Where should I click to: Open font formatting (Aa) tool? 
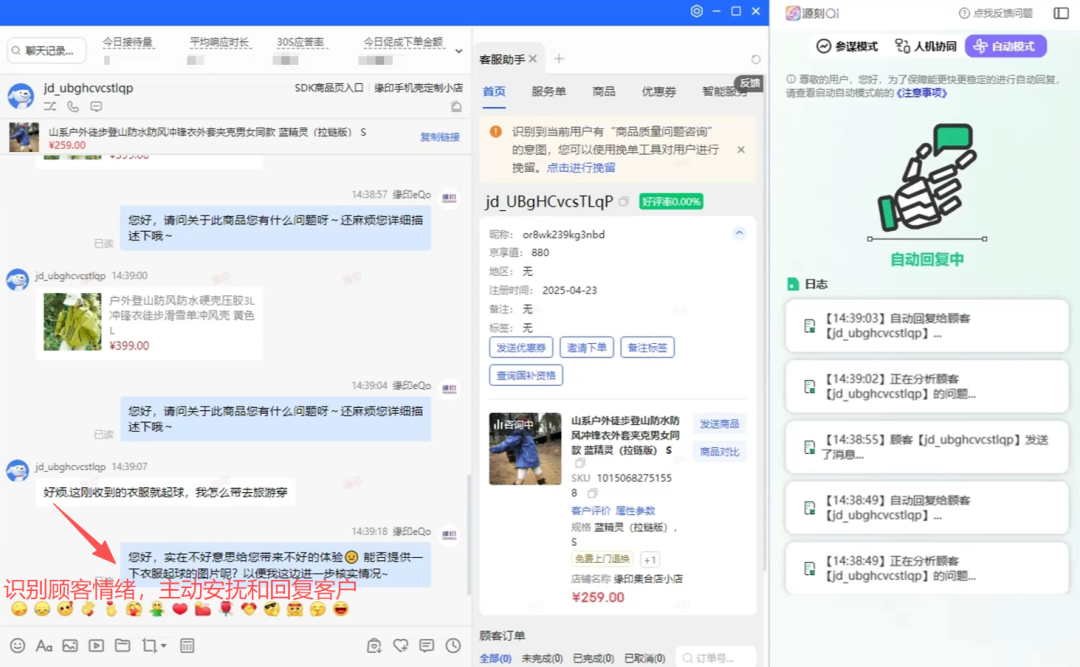point(44,646)
